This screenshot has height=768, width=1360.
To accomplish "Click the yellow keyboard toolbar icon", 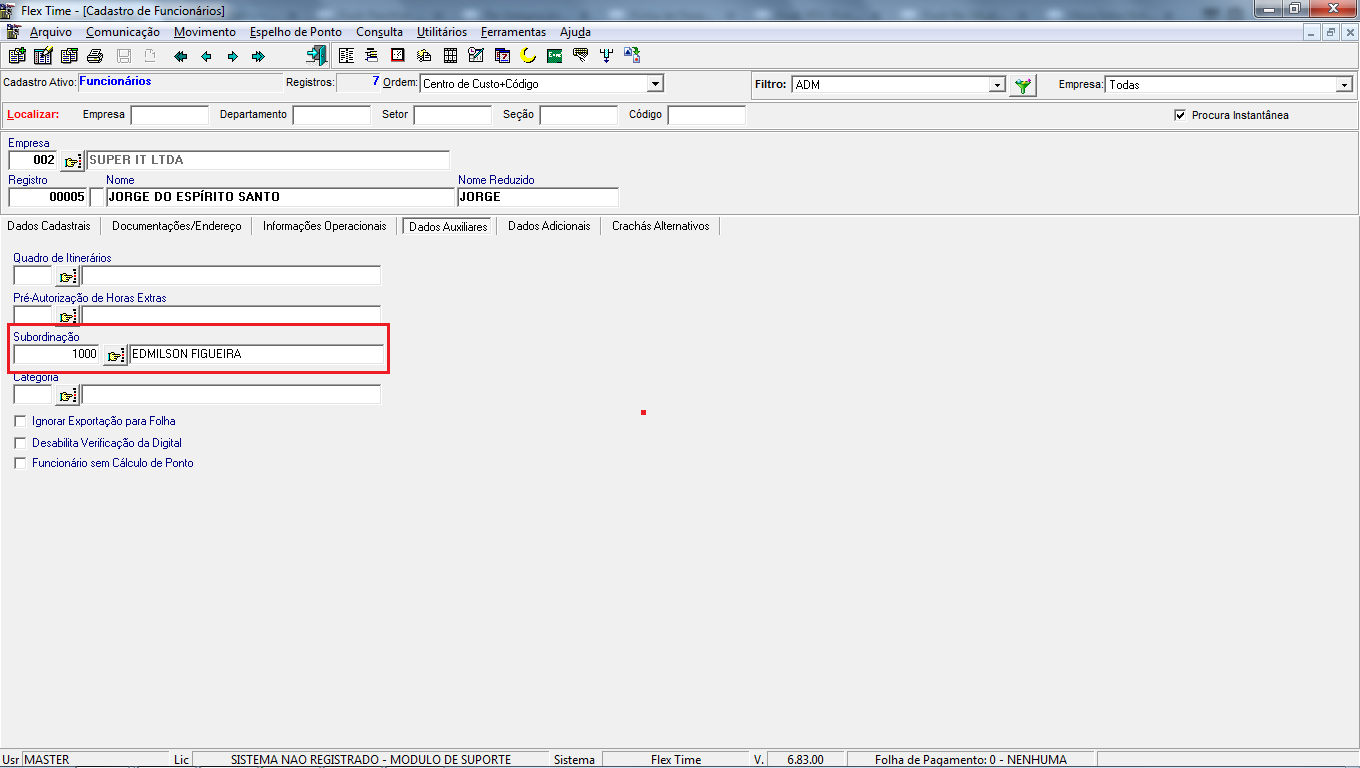I will point(580,56).
